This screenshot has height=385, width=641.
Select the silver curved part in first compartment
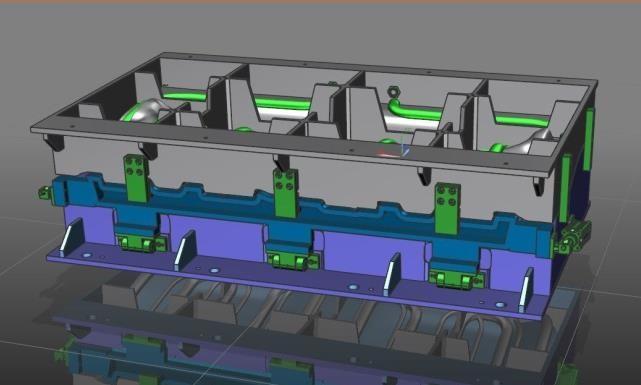point(144,111)
